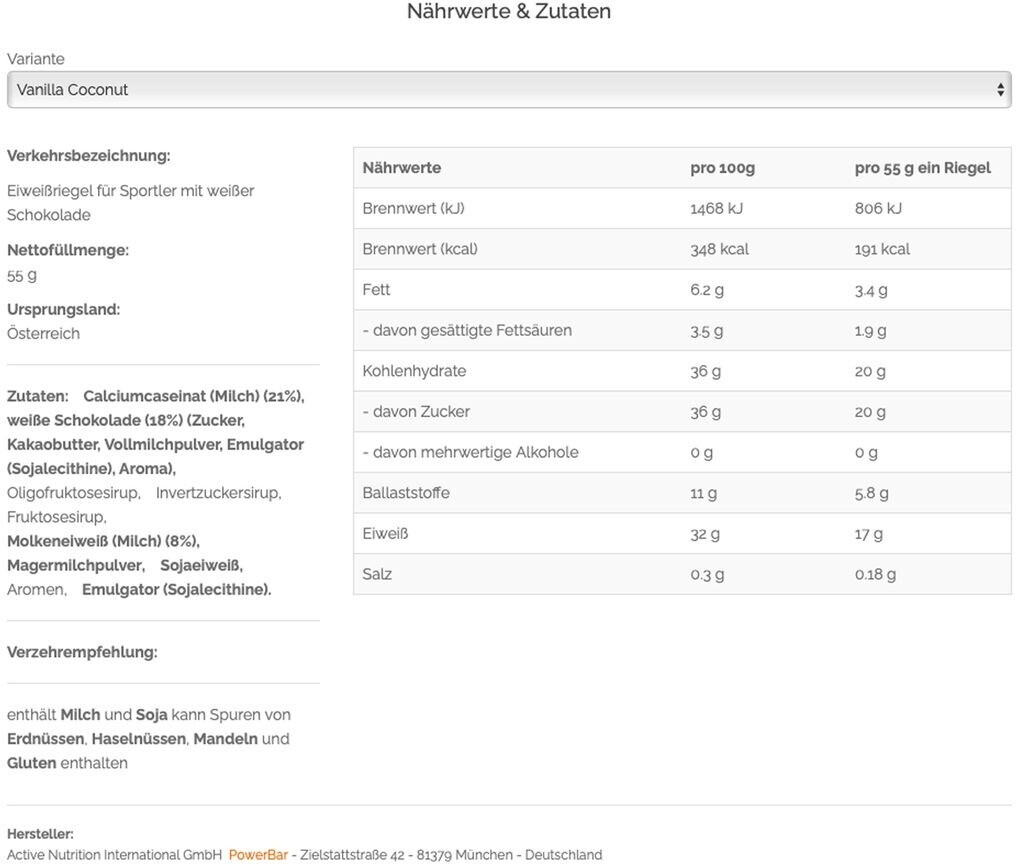Select the Kohlenhydrate row label

tap(414, 371)
